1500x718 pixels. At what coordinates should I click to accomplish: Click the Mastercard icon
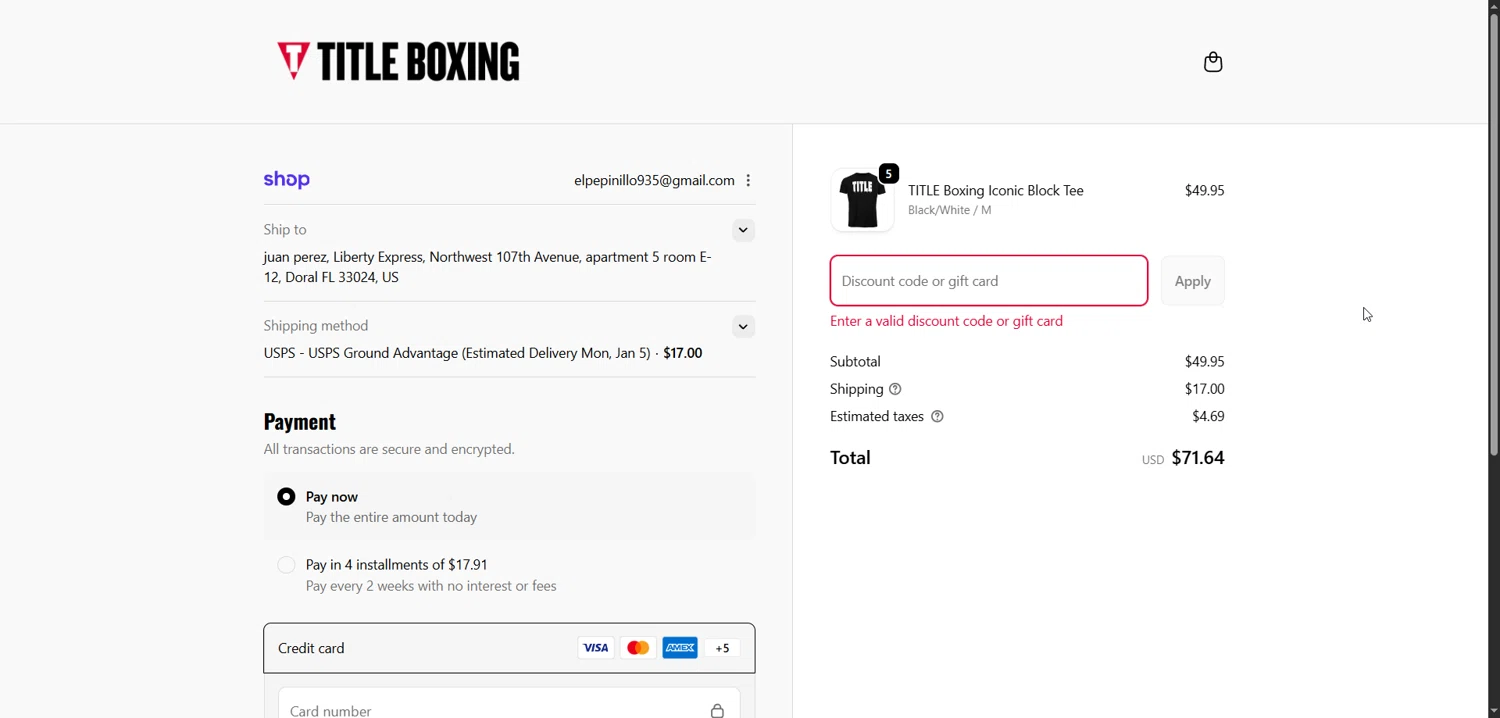pyautogui.click(x=638, y=648)
